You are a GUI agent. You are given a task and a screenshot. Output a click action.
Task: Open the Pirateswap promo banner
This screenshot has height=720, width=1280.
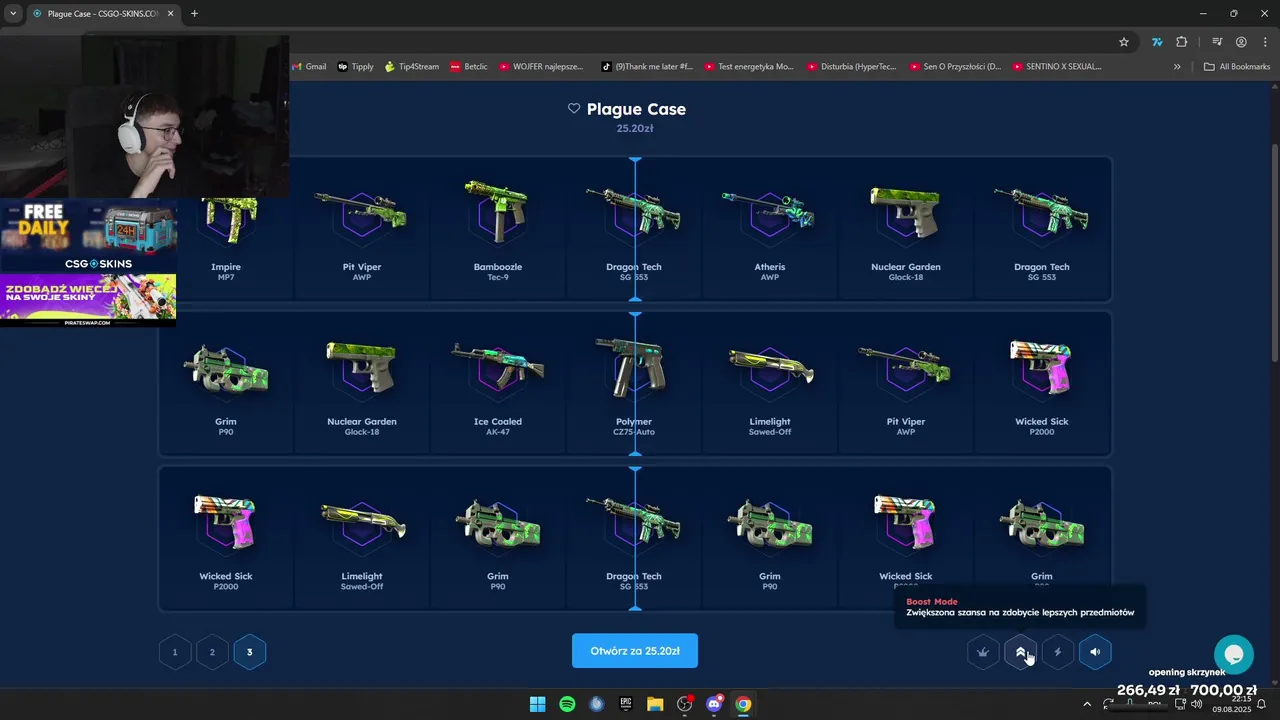pos(88,301)
